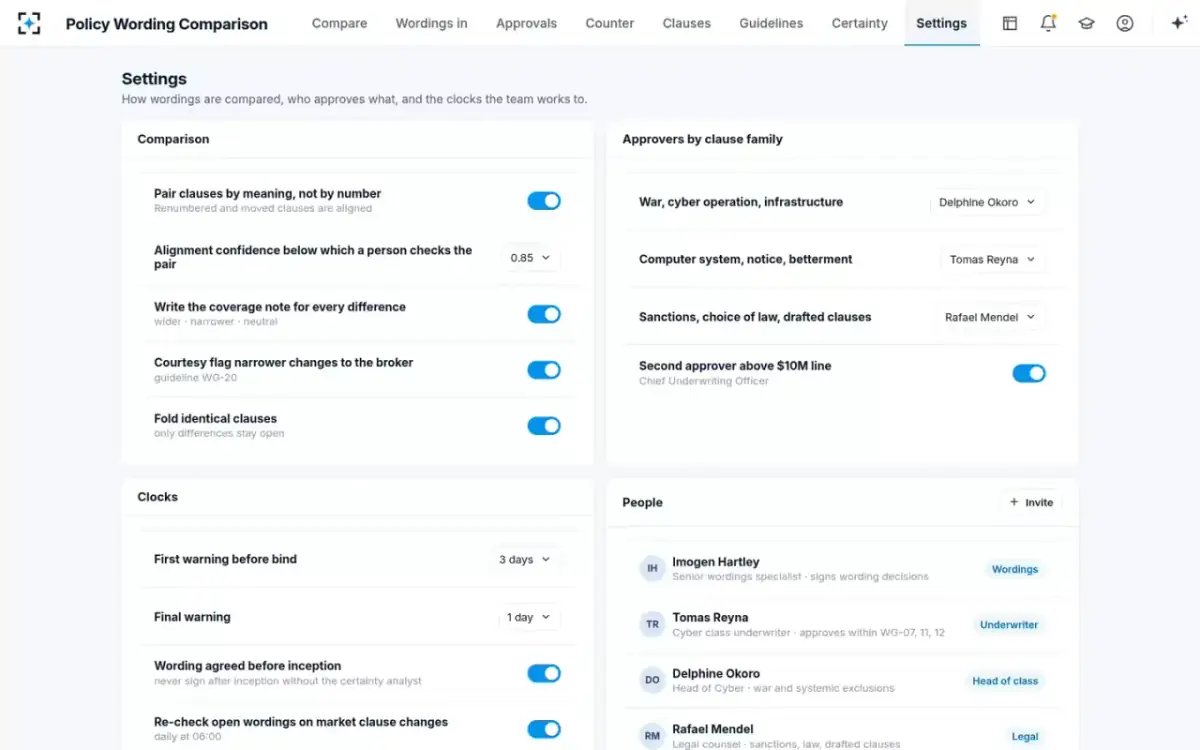Image resolution: width=1200 pixels, height=750 pixels.
Task: Open the graduation cap learning icon
Action: click(x=1086, y=23)
